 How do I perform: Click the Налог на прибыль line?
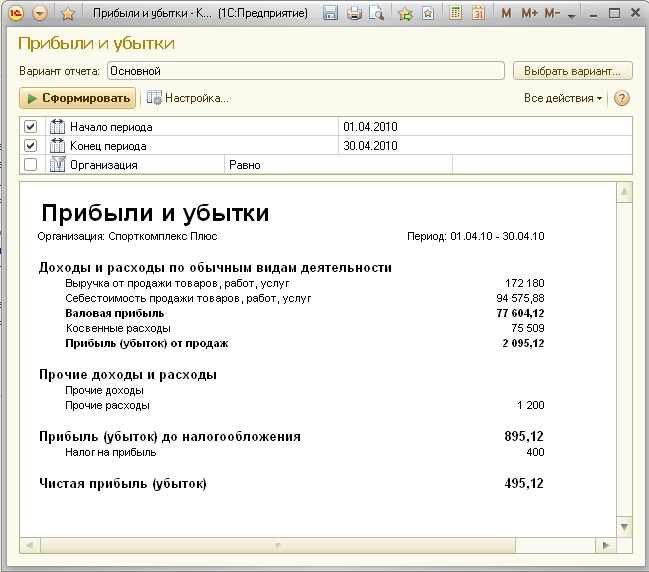click(x=111, y=452)
